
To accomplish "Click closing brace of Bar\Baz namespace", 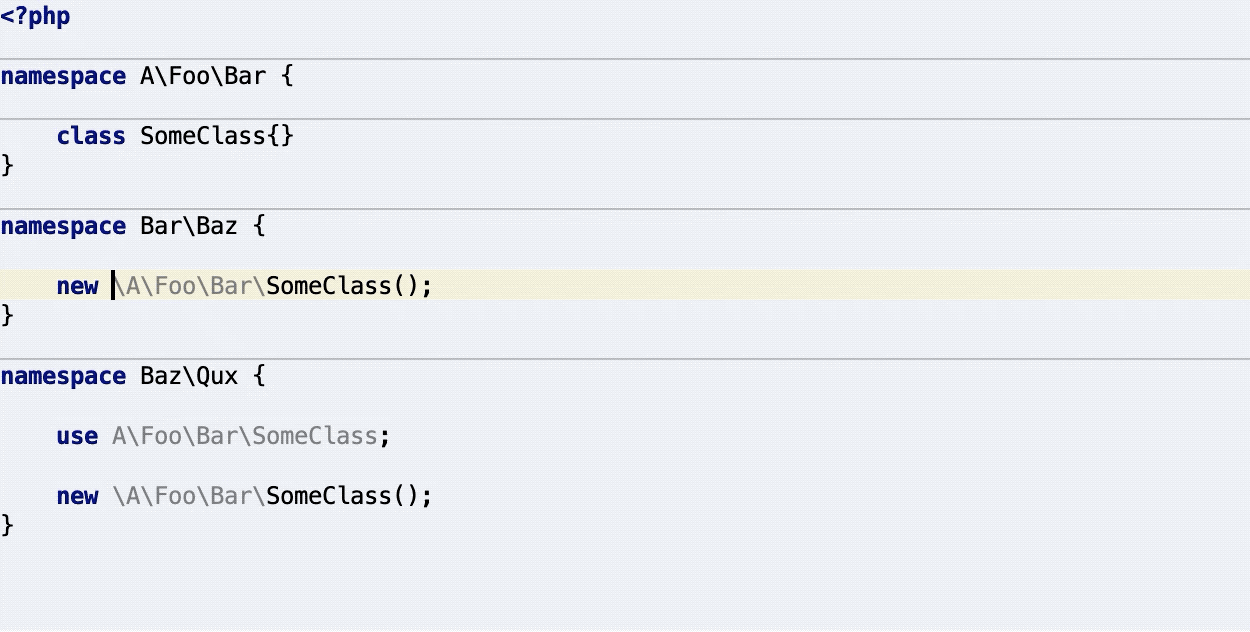I will click(8, 315).
